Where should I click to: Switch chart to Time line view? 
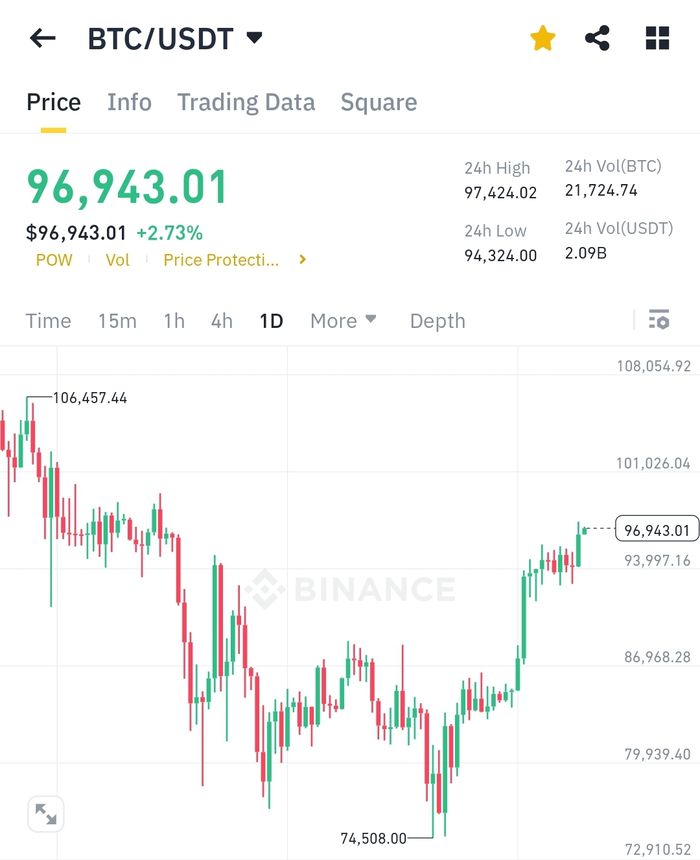coord(48,321)
